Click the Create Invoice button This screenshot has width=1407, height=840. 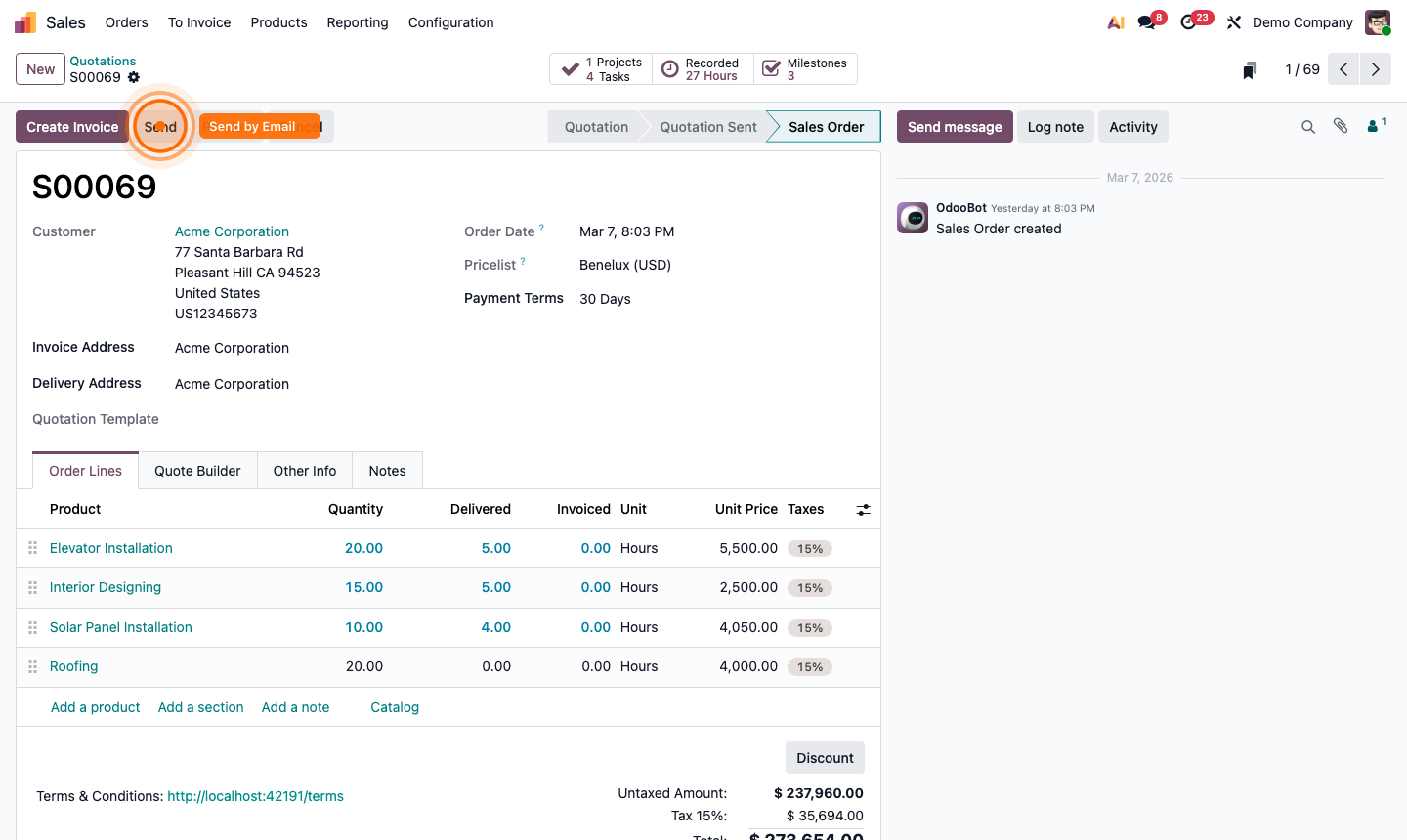[x=72, y=127]
